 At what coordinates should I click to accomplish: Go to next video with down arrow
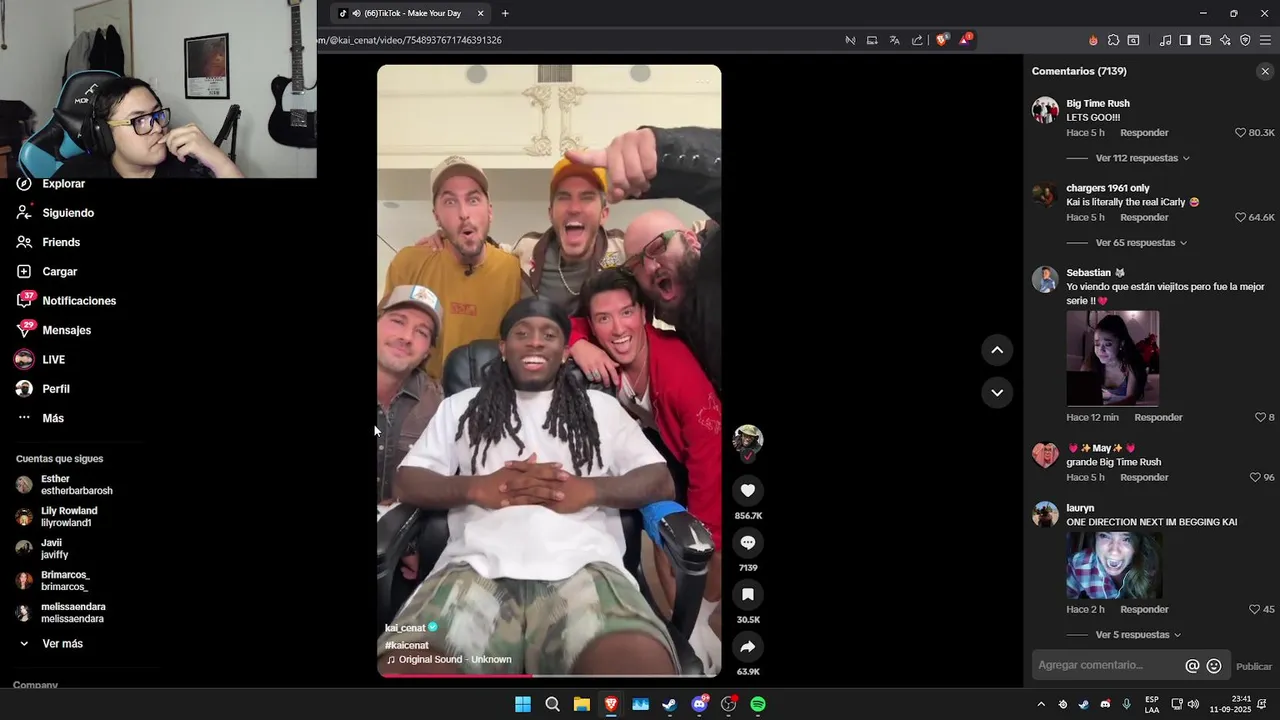[997, 392]
